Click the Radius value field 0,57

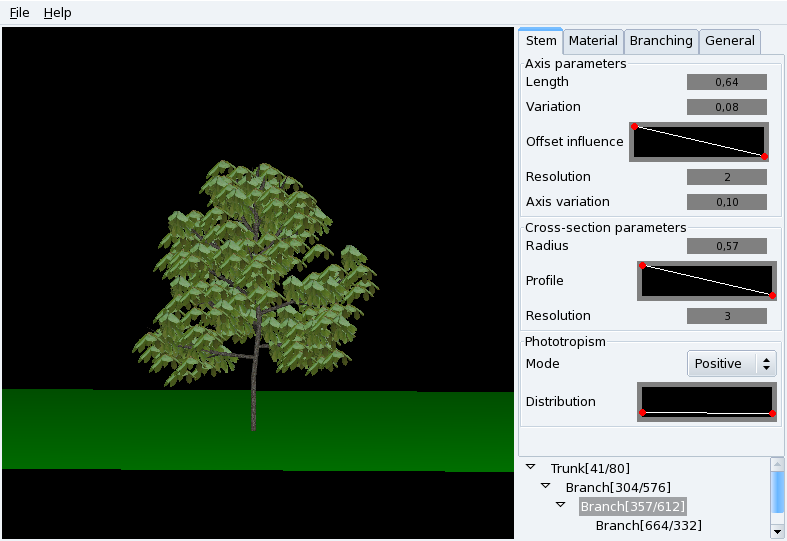[x=726, y=246]
